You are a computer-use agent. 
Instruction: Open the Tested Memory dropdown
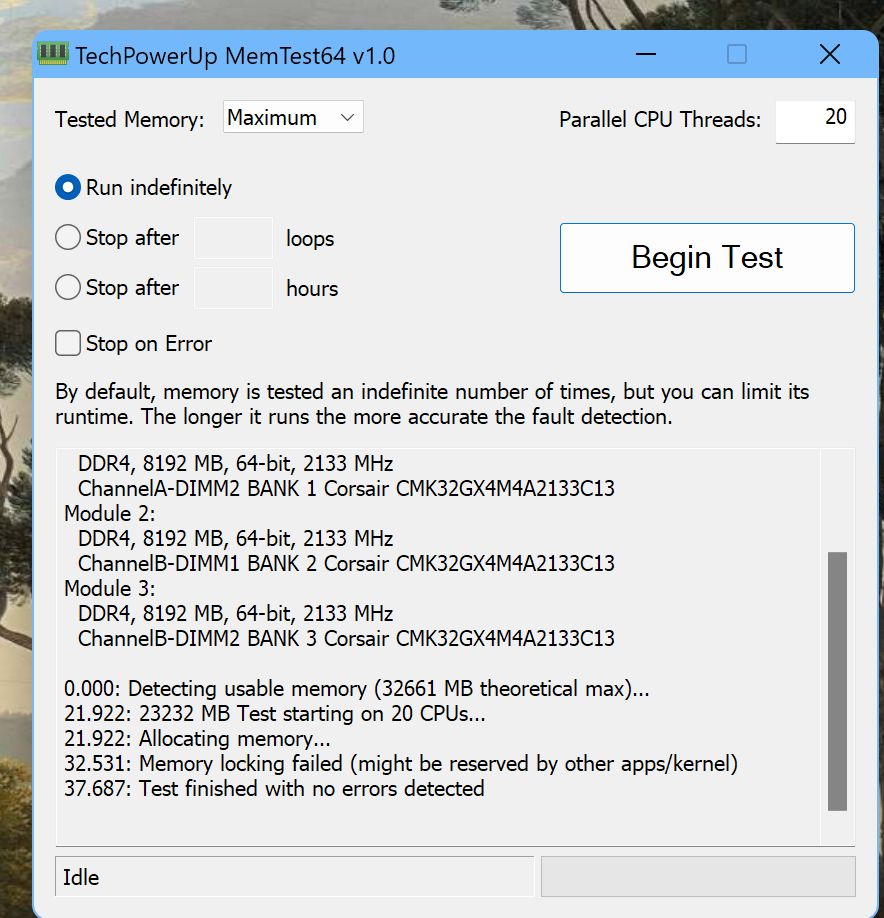pyautogui.click(x=293, y=117)
